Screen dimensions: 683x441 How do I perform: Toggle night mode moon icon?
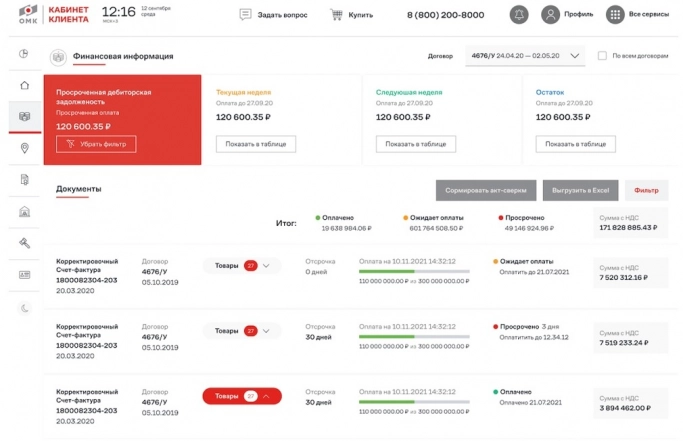click(x=24, y=308)
